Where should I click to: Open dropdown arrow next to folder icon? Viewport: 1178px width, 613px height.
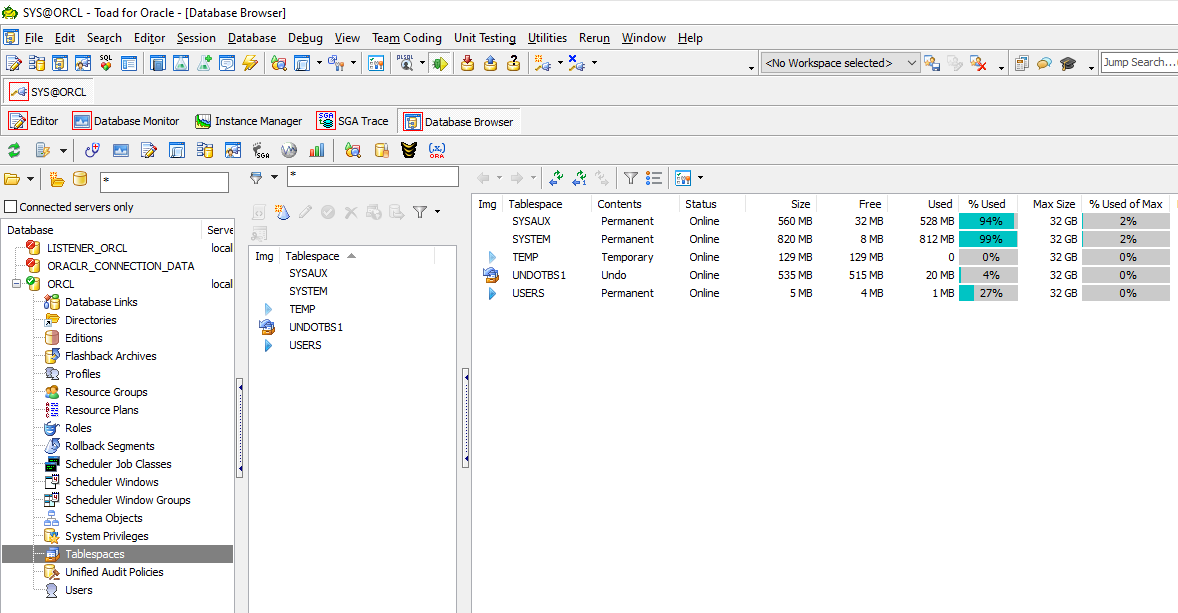[x=30, y=179]
